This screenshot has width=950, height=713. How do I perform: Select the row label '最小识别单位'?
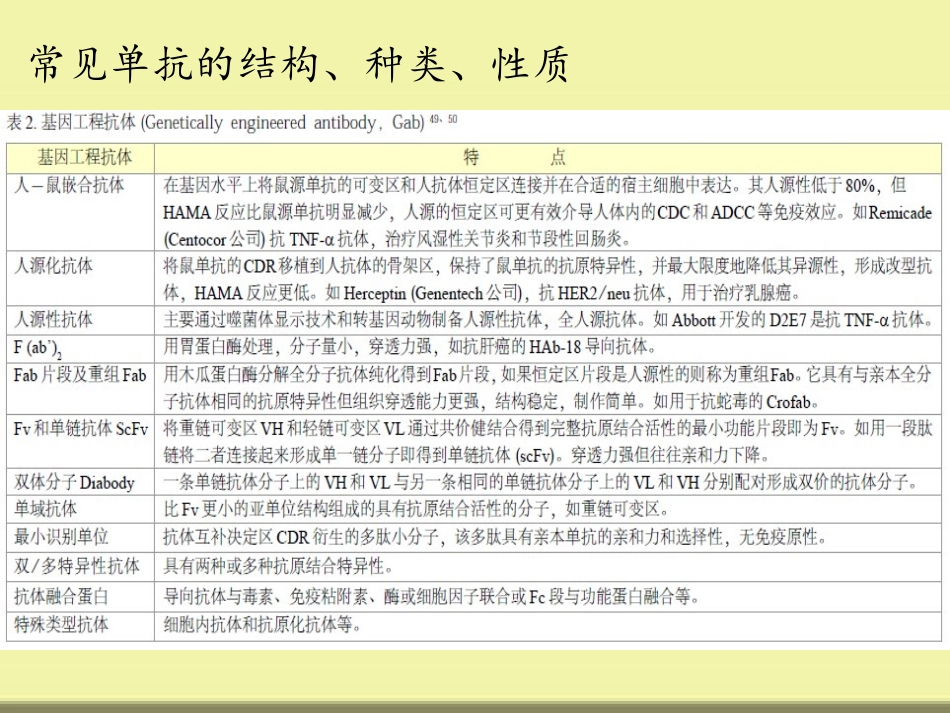[61, 537]
